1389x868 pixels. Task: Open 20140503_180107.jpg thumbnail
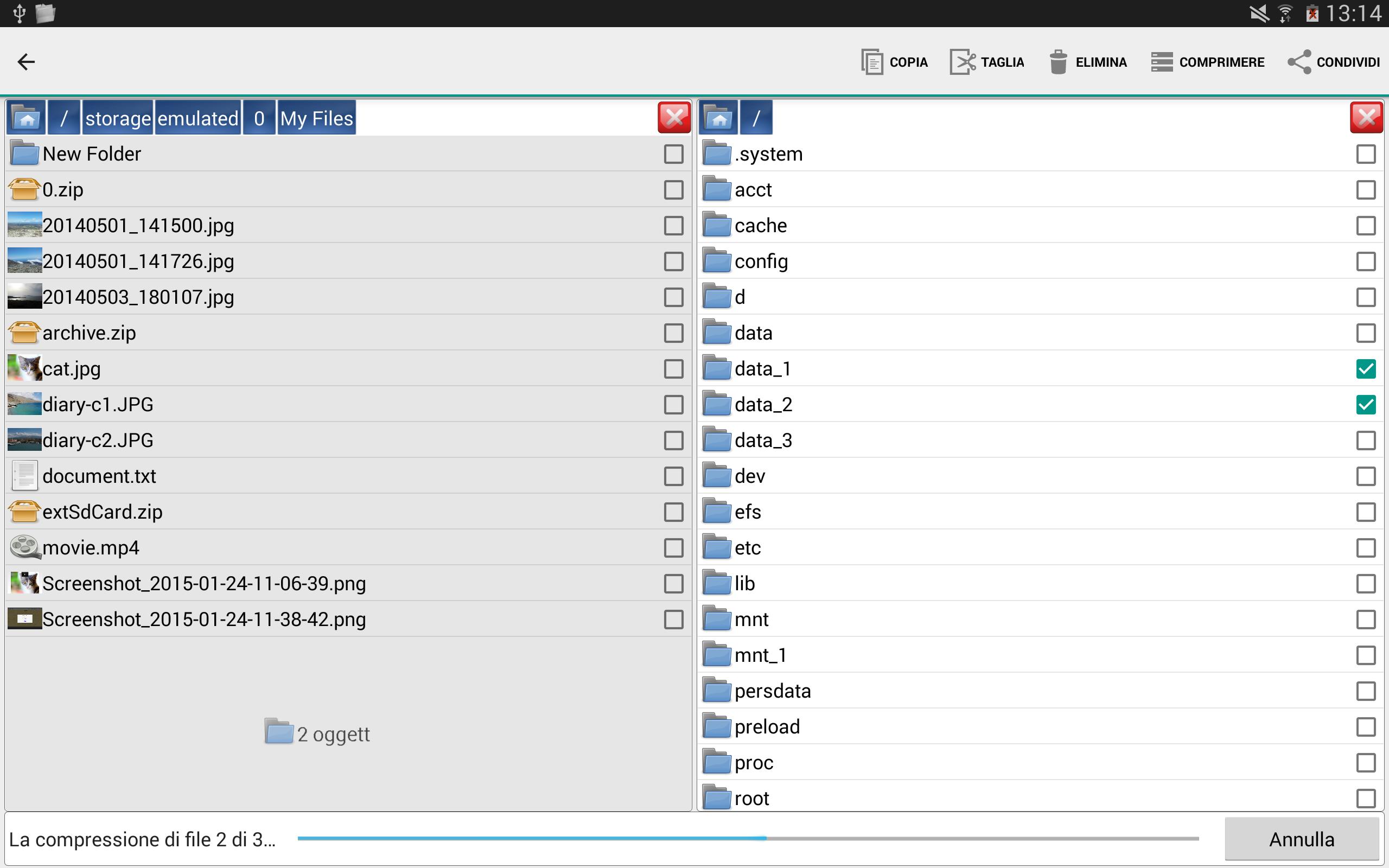pyautogui.click(x=24, y=296)
